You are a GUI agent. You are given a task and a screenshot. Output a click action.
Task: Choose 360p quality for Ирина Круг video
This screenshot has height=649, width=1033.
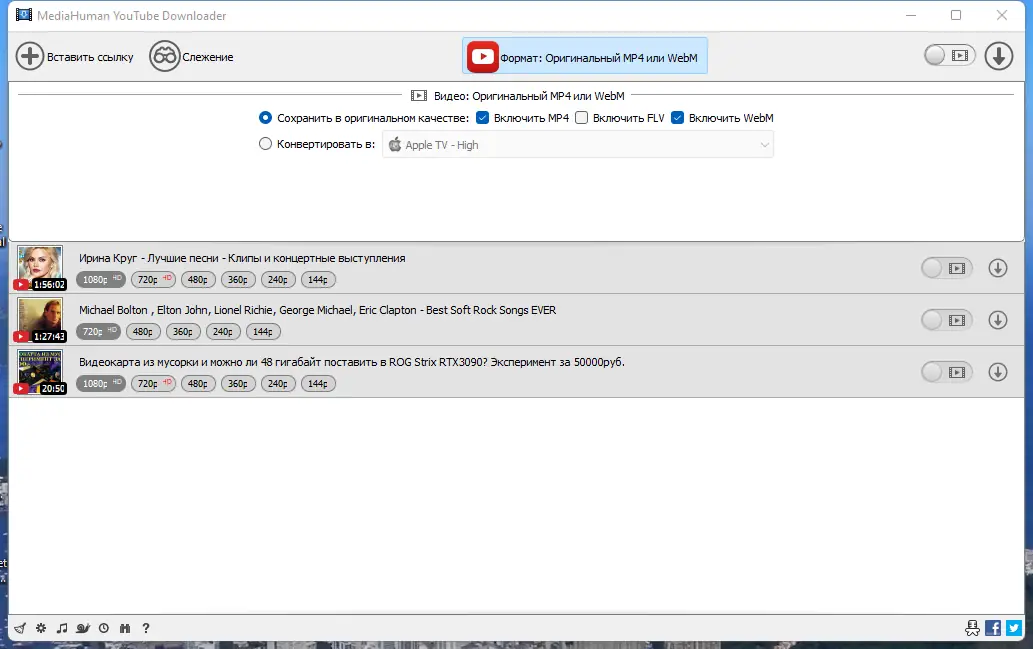[238, 279]
